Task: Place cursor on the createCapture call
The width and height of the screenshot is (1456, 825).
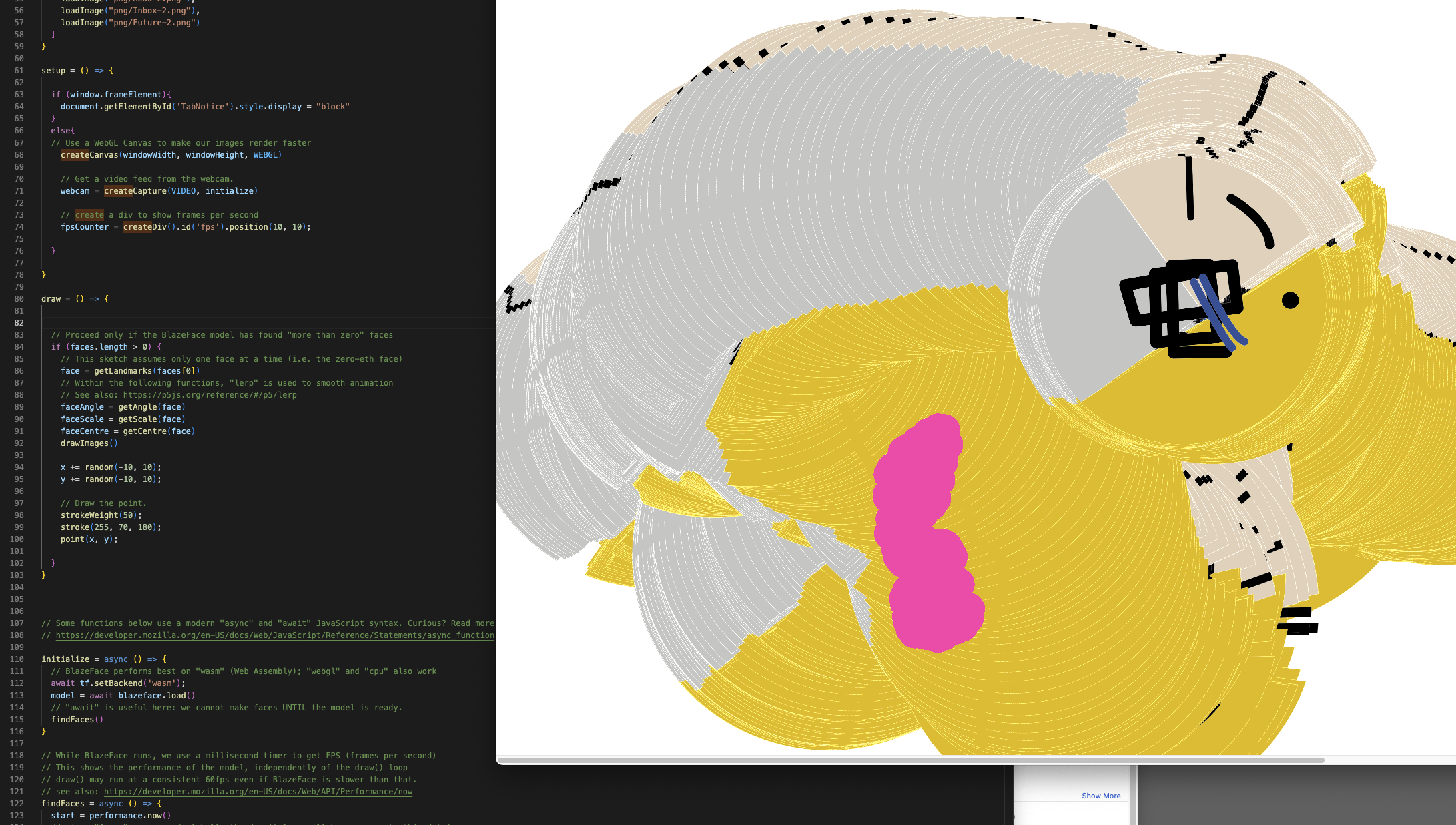Action: [133, 190]
